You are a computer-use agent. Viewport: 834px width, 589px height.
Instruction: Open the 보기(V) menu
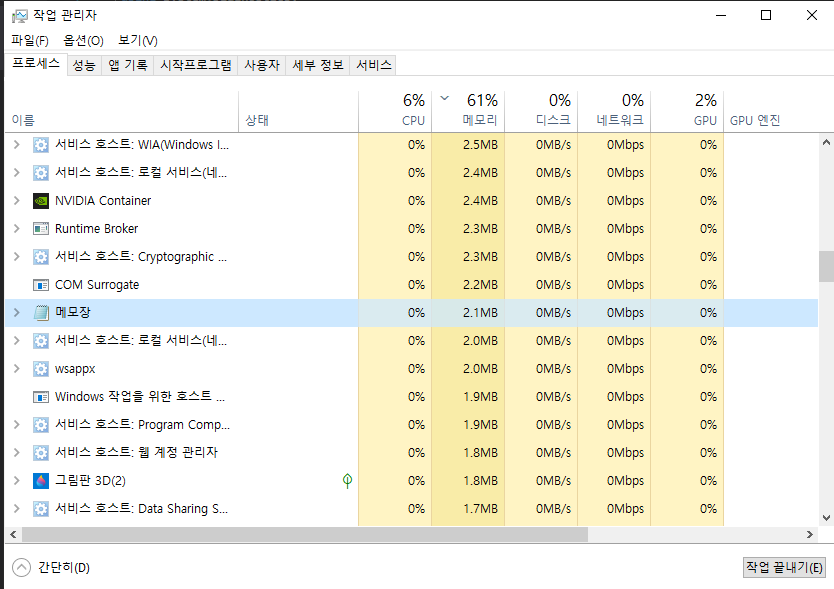tap(138, 40)
